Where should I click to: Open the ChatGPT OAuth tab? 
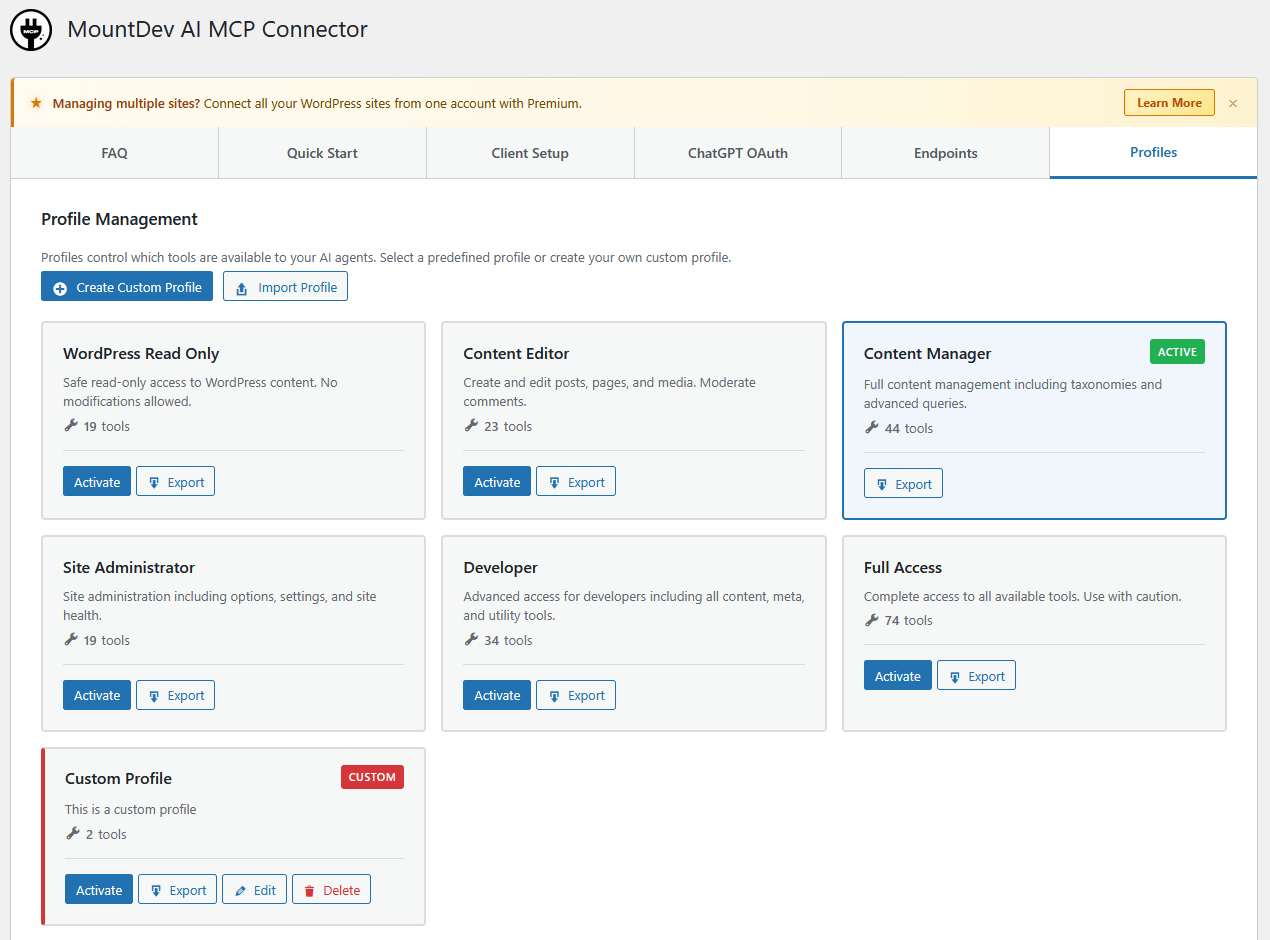[x=738, y=153]
